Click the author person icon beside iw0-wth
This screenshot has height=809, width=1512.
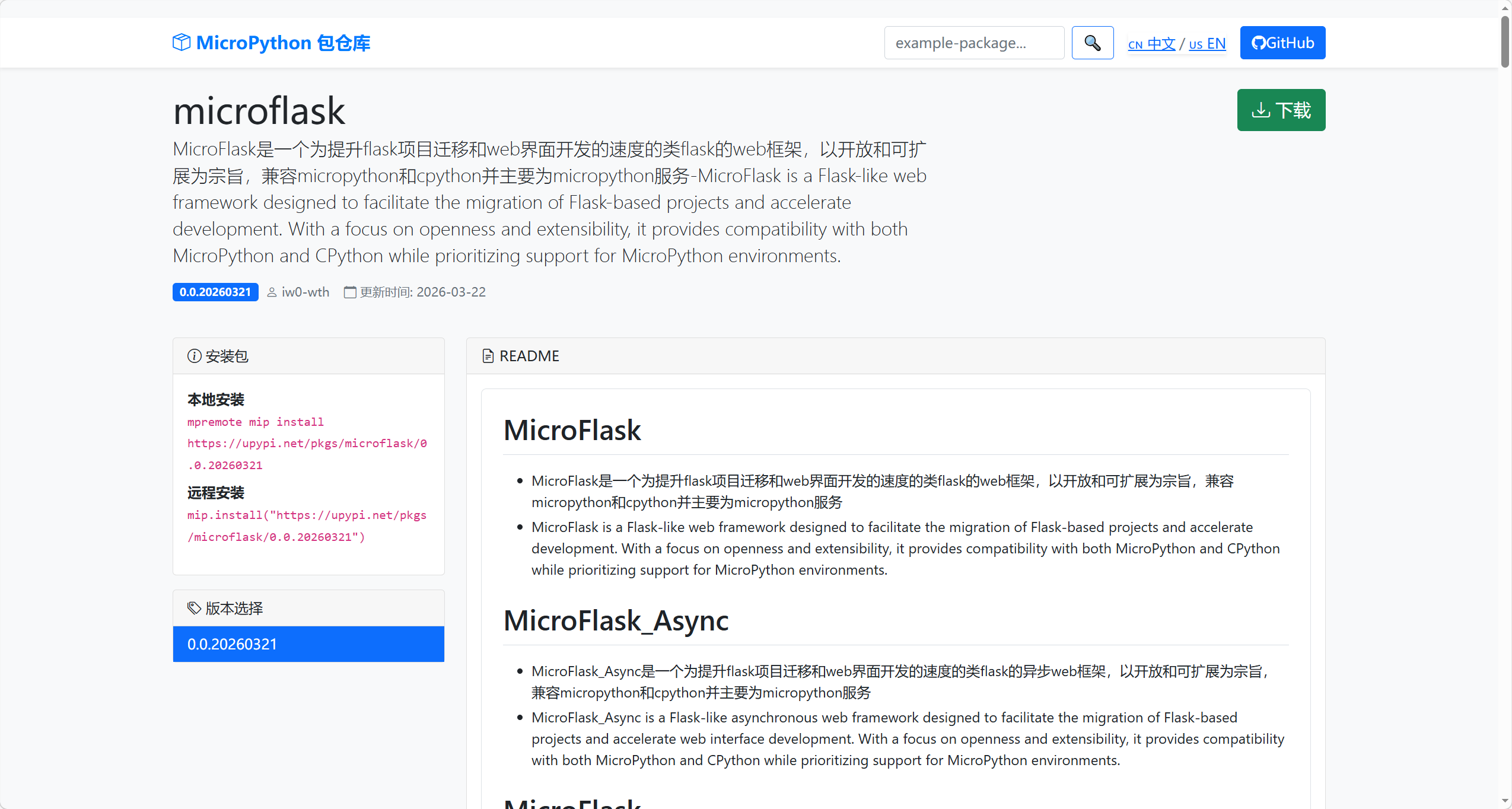coord(272,292)
